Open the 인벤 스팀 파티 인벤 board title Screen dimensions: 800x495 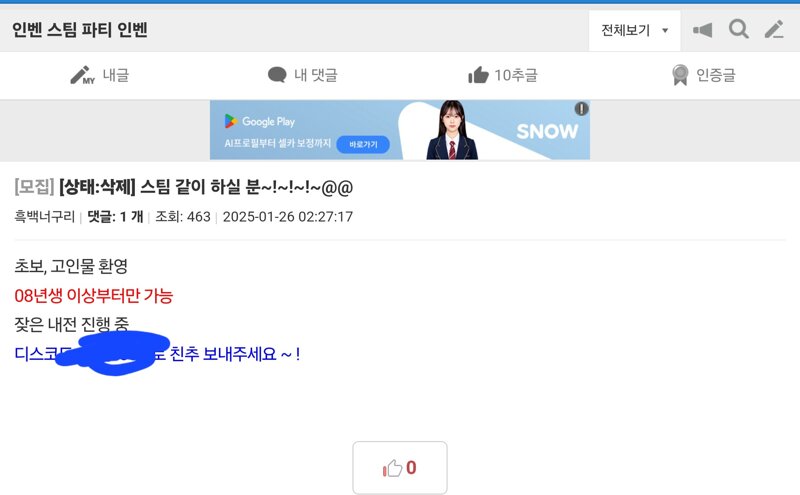pyautogui.click(x=80, y=30)
